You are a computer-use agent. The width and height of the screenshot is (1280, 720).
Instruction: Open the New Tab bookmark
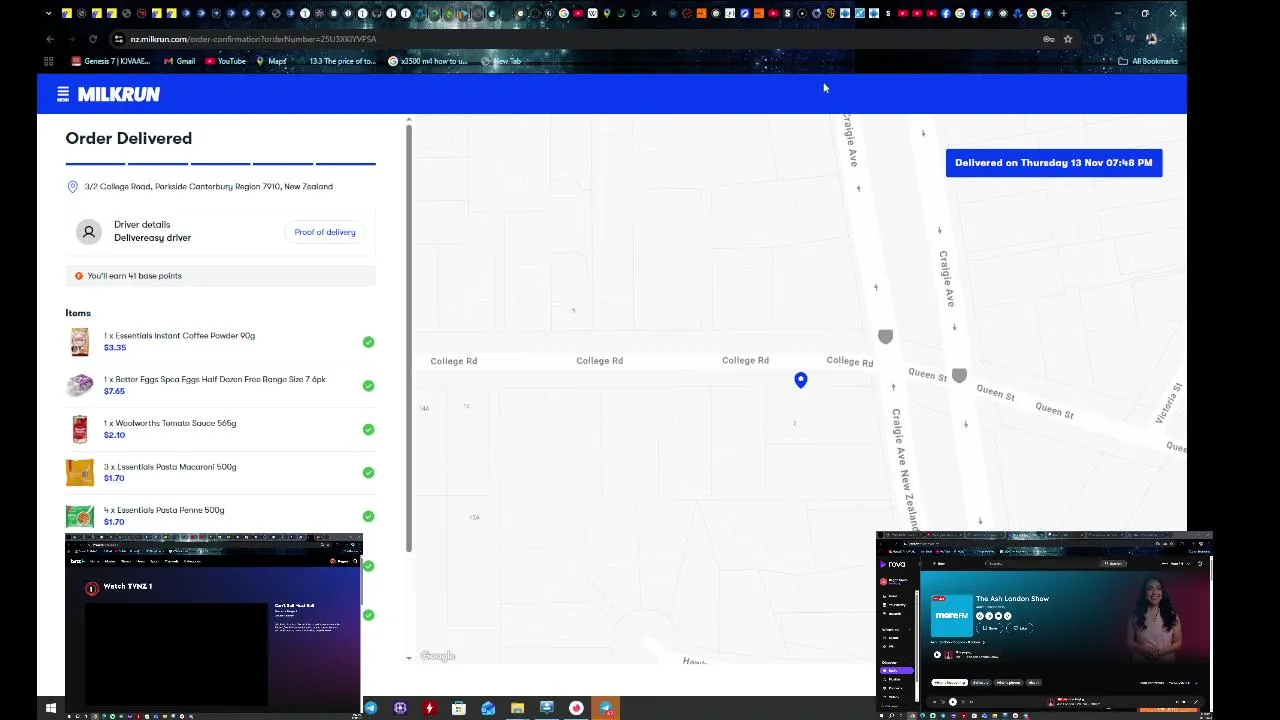click(501, 61)
